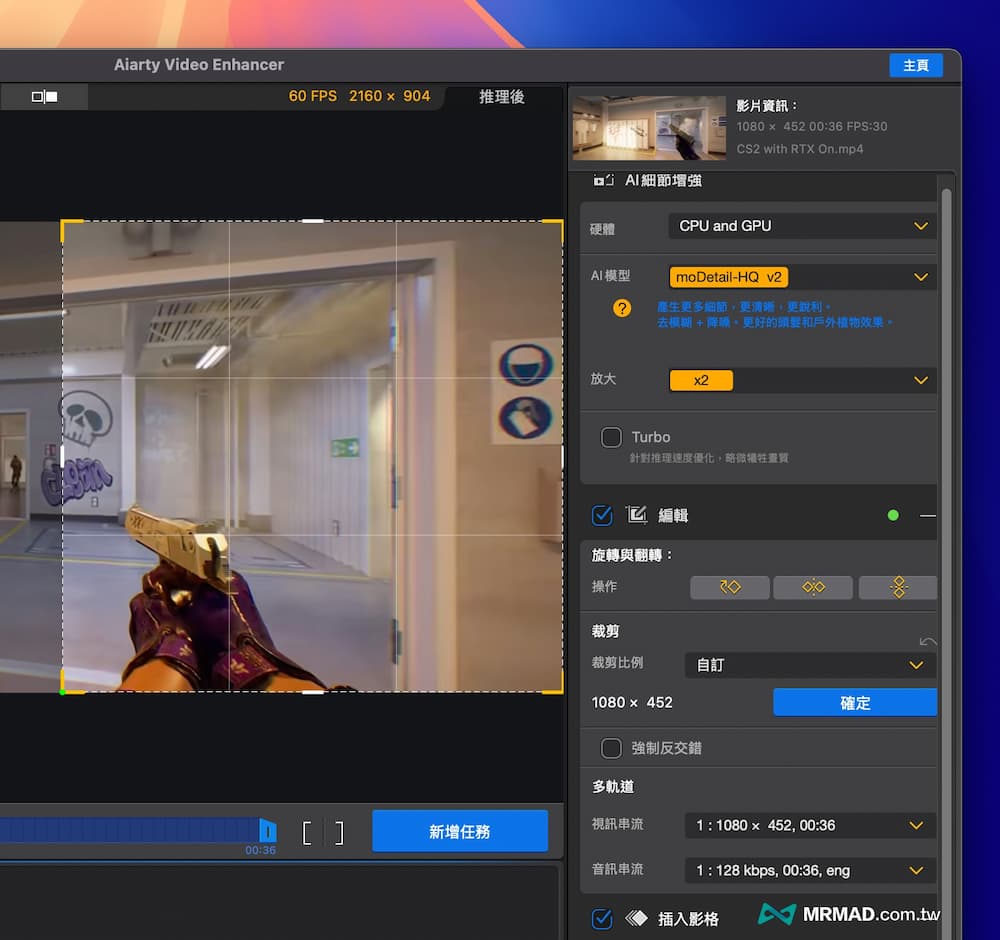Viewport: 1000px width, 940px height.
Task: Click the split-view compare icon
Action: (x=44, y=96)
